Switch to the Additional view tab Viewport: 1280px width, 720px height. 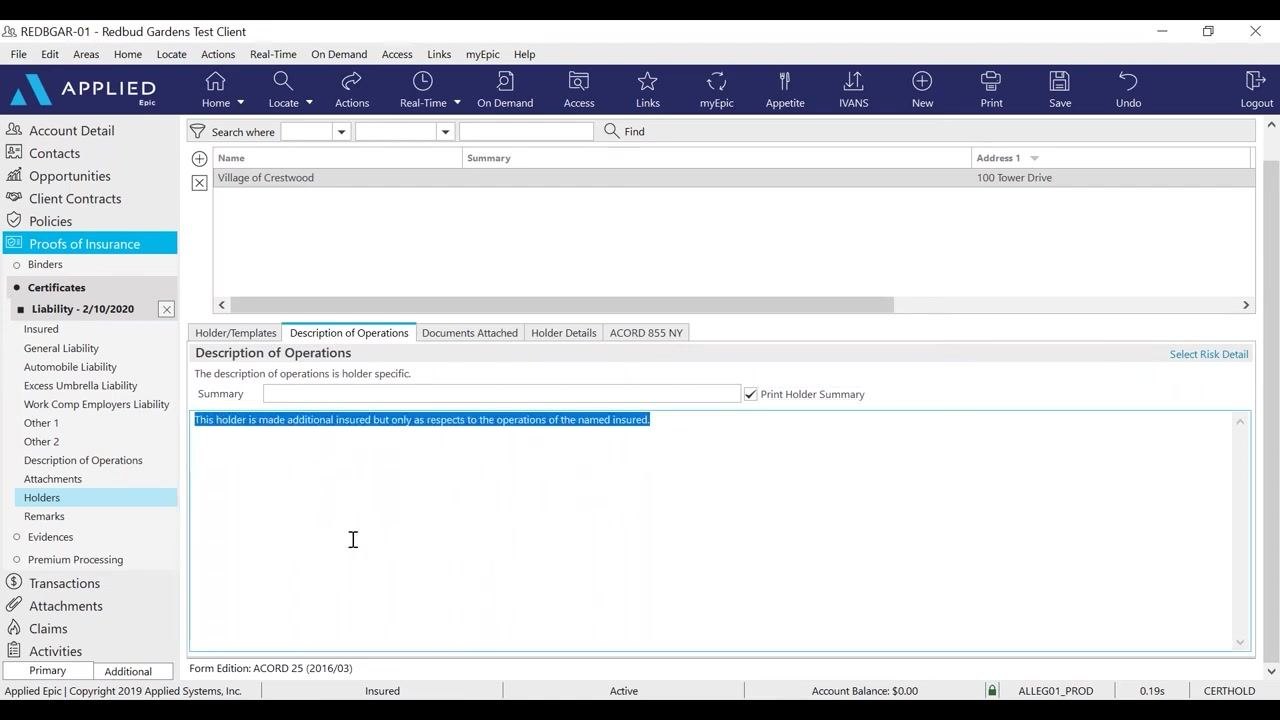128,671
